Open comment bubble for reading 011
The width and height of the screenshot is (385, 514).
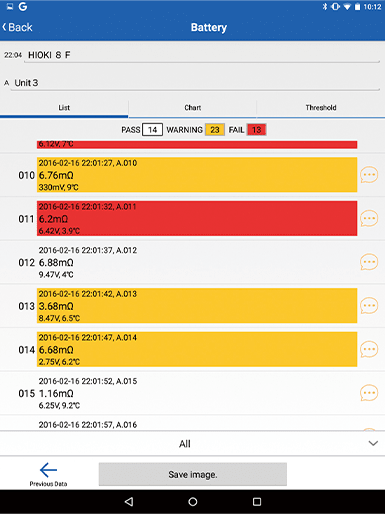point(369,218)
